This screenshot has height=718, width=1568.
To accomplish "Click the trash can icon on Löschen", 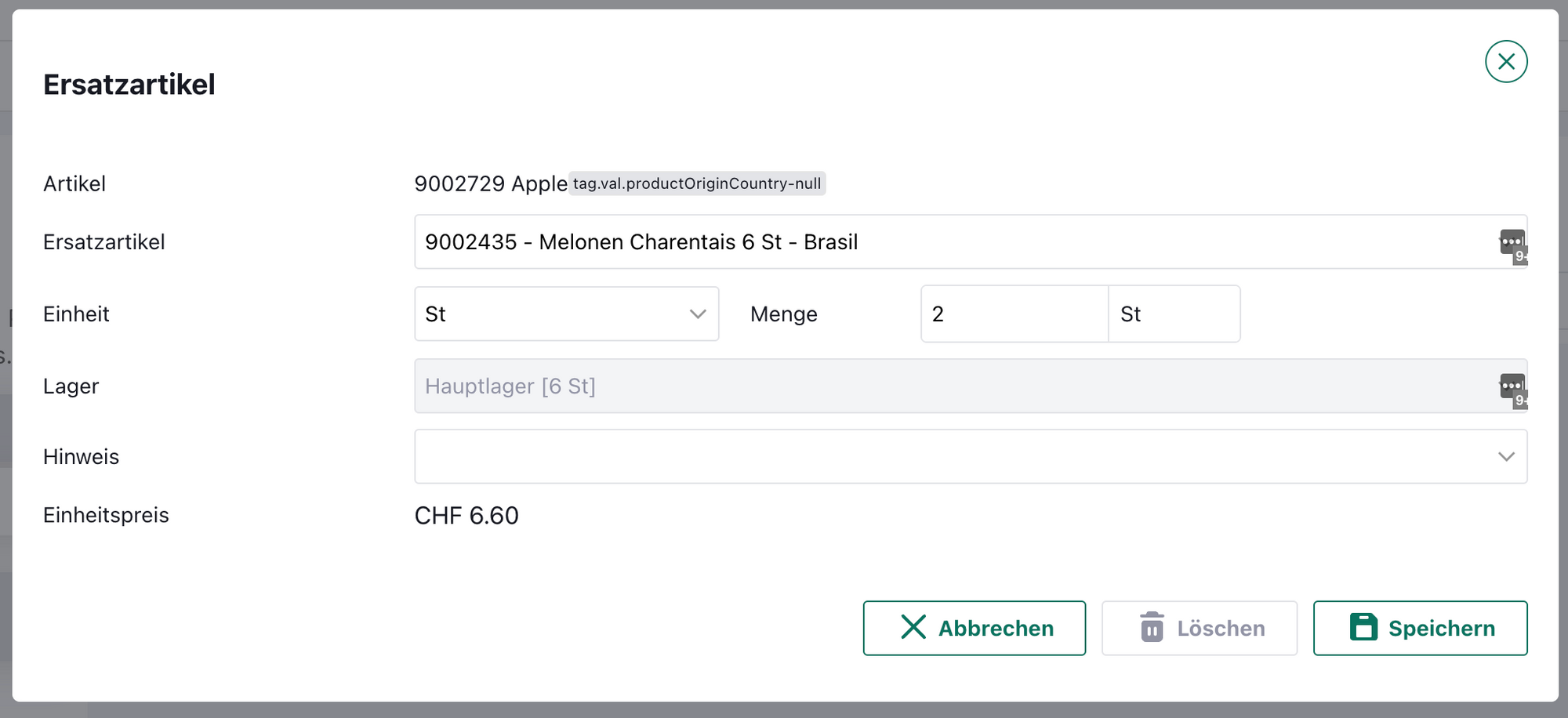I will (1152, 628).
